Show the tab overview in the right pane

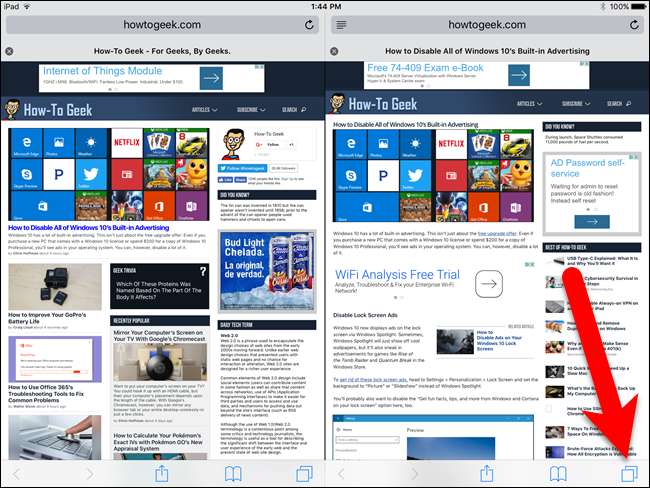coord(629,473)
